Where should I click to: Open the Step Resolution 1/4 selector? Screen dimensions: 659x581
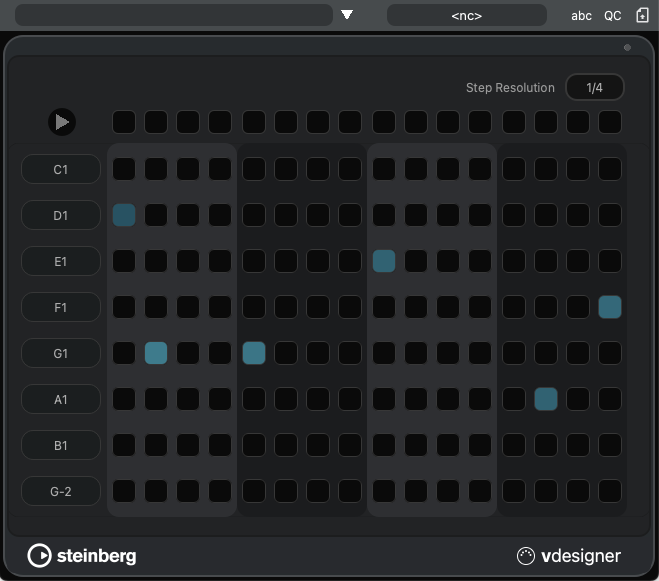(x=595, y=88)
